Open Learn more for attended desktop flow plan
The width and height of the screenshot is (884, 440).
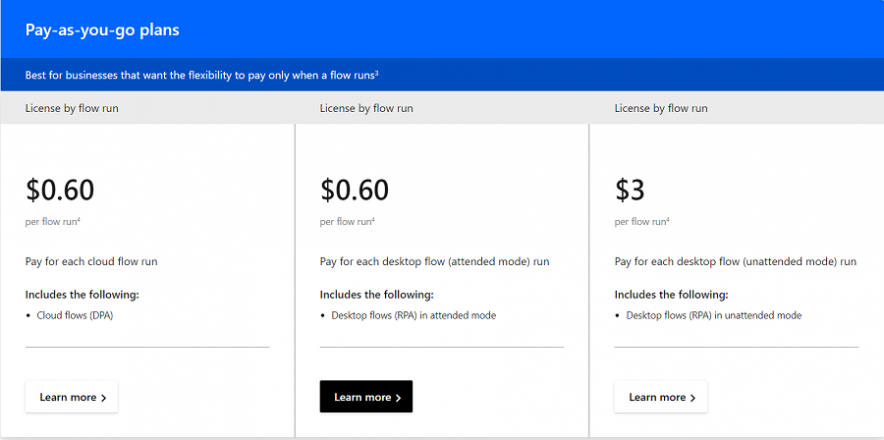pyautogui.click(x=365, y=397)
